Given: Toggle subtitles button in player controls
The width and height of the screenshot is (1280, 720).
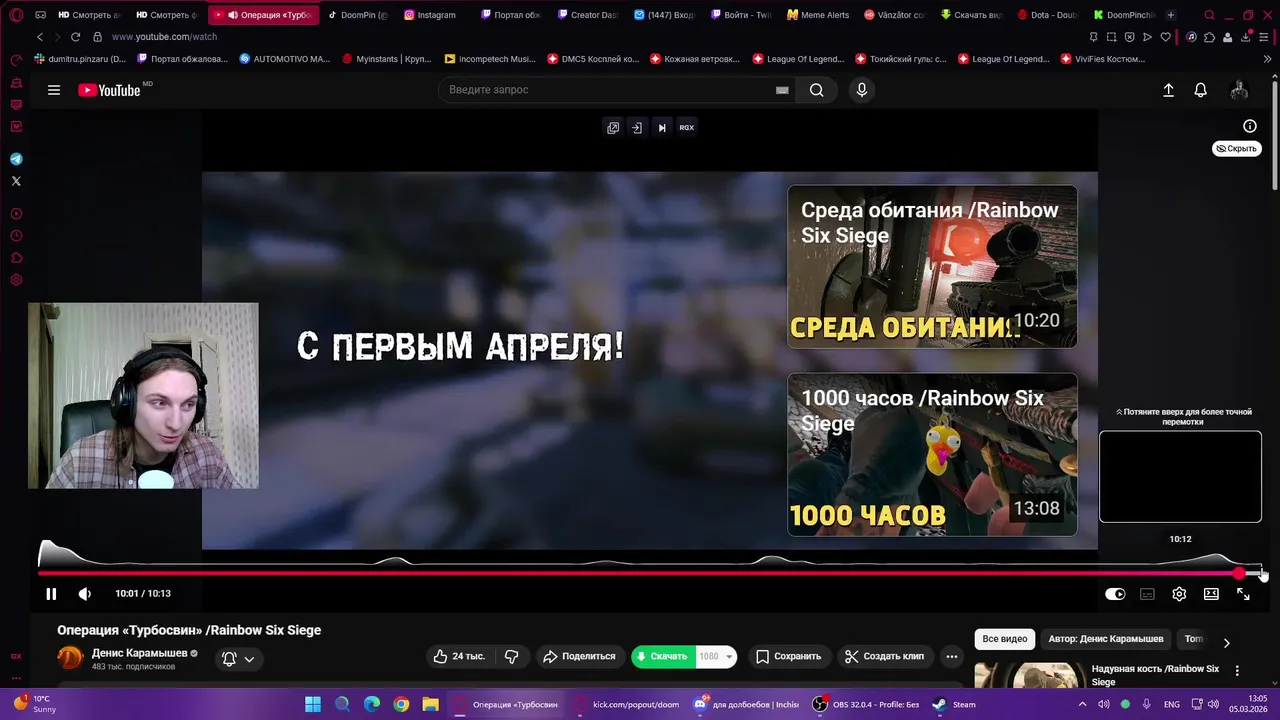Looking at the screenshot, I should tap(1147, 594).
